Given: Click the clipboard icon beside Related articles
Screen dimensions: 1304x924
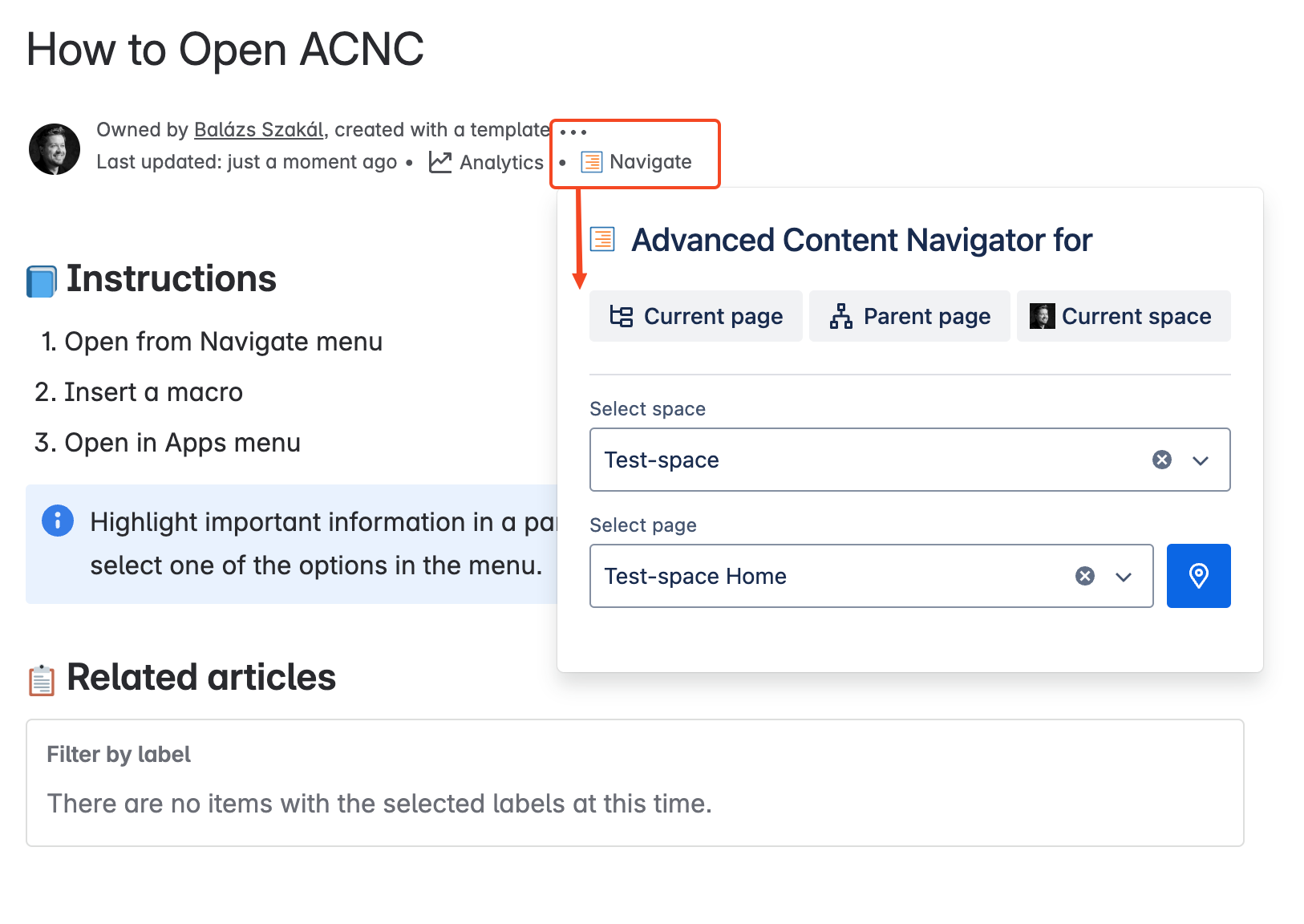Looking at the screenshot, I should [x=42, y=680].
